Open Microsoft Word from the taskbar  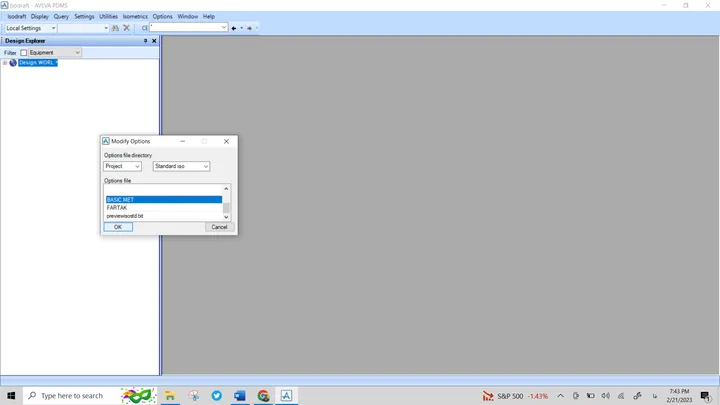pos(240,395)
